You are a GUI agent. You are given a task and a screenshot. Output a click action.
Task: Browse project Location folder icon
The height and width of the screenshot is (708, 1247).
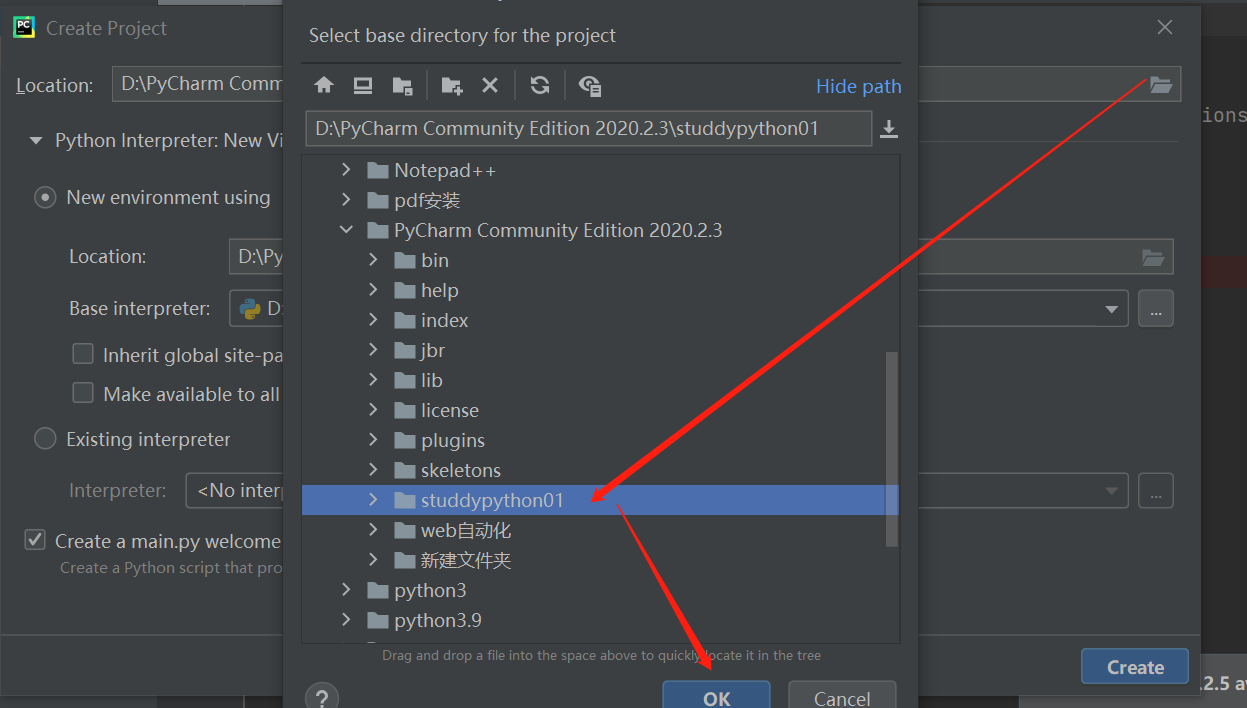(x=1160, y=85)
